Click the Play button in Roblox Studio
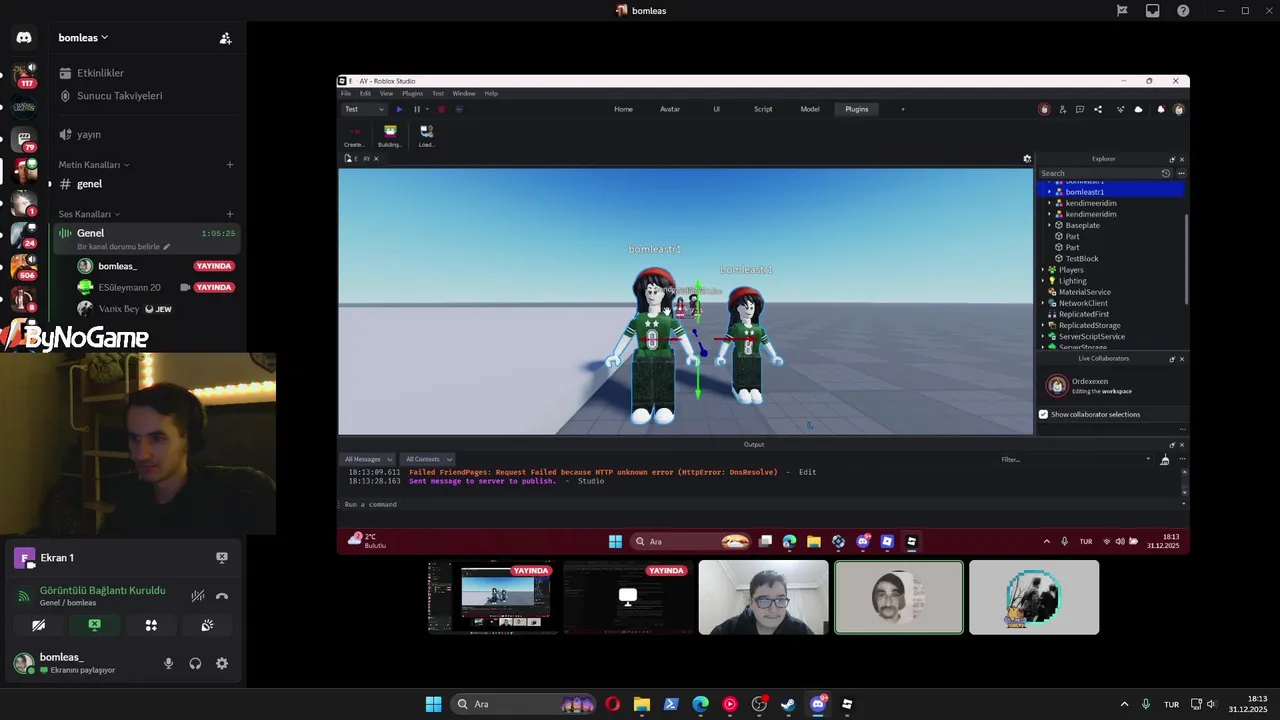 pyautogui.click(x=399, y=109)
